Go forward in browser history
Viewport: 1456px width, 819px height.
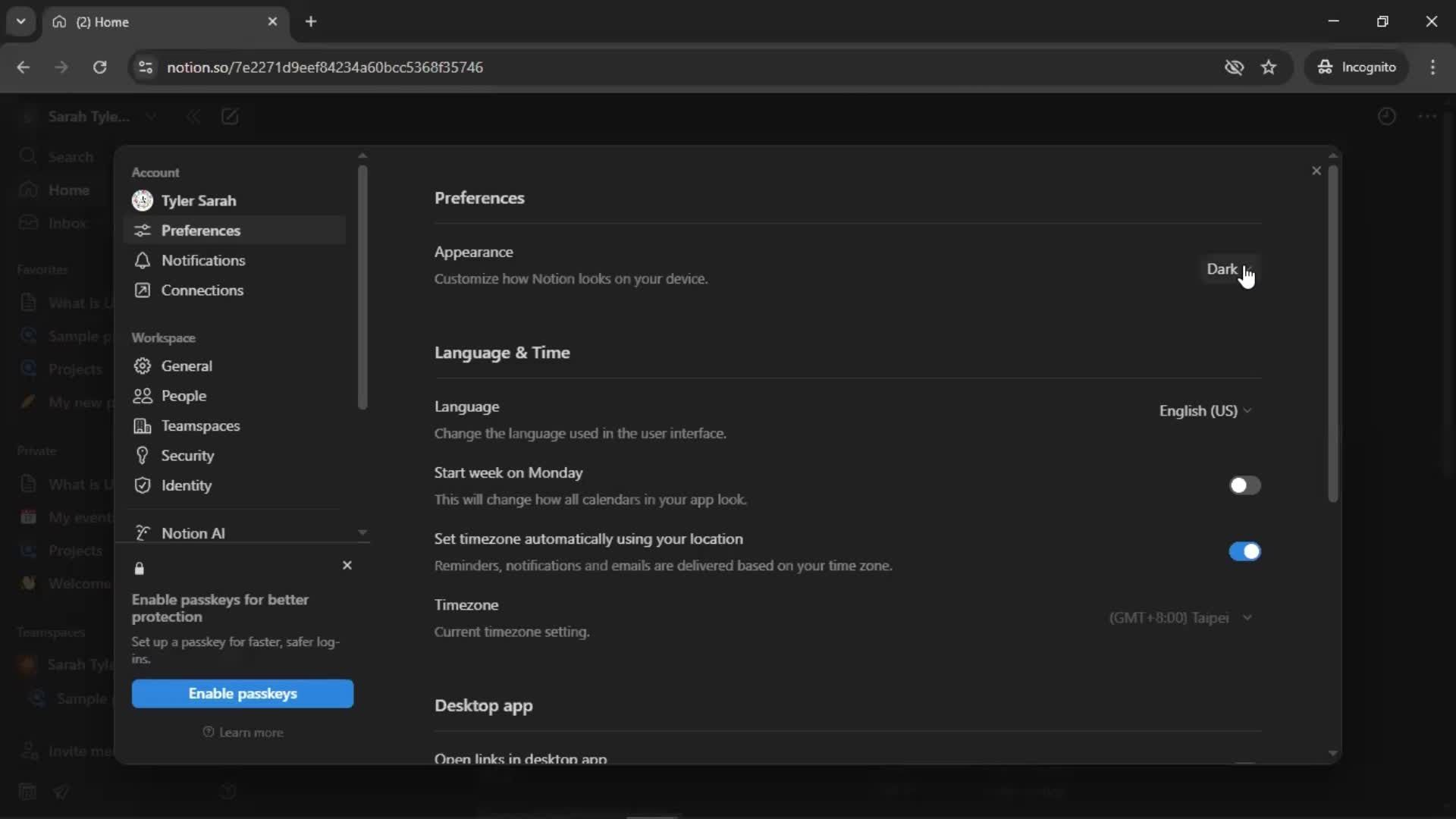click(x=61, y=67)
